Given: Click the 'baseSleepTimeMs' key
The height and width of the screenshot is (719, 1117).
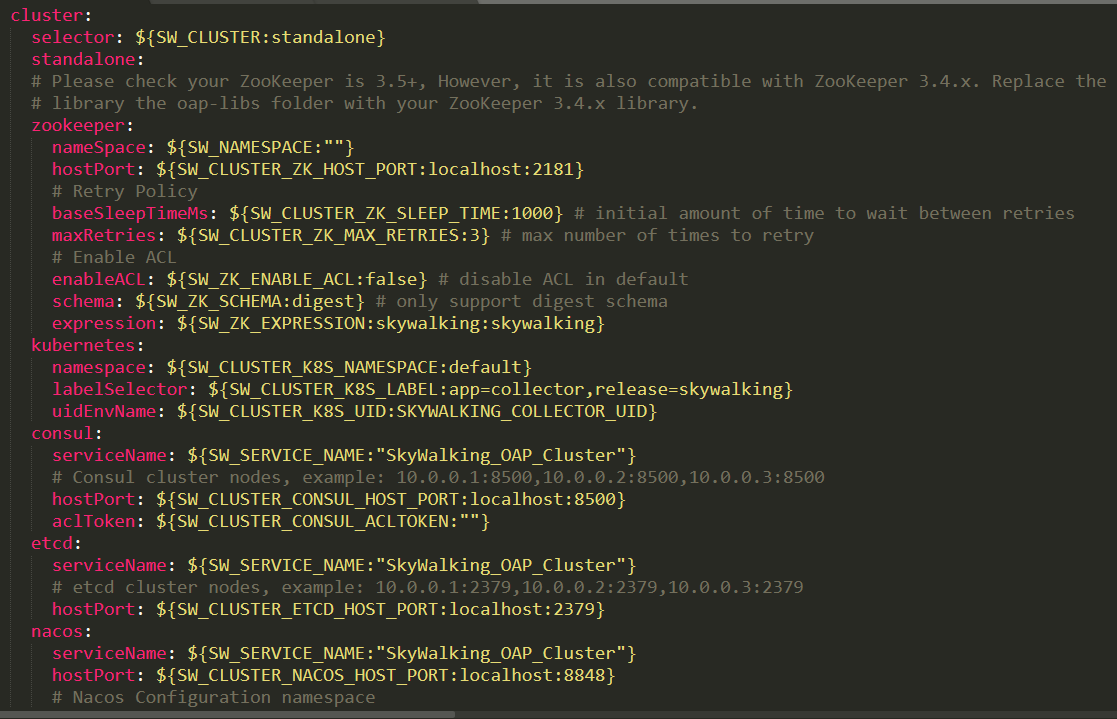Looking at the screenshot, I should (x=130, y=214).
